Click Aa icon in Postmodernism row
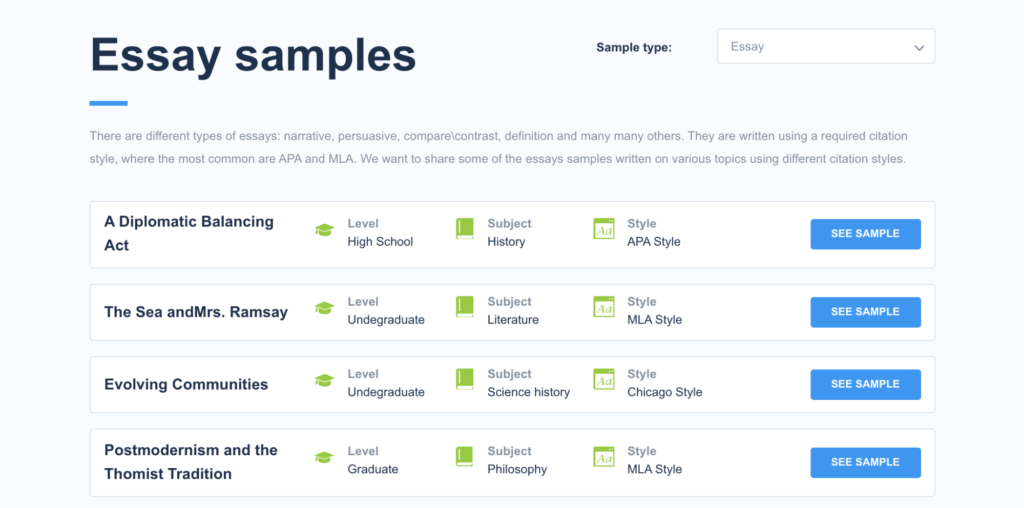Screen dimensions: 1024x508 (x=604, y=457)
